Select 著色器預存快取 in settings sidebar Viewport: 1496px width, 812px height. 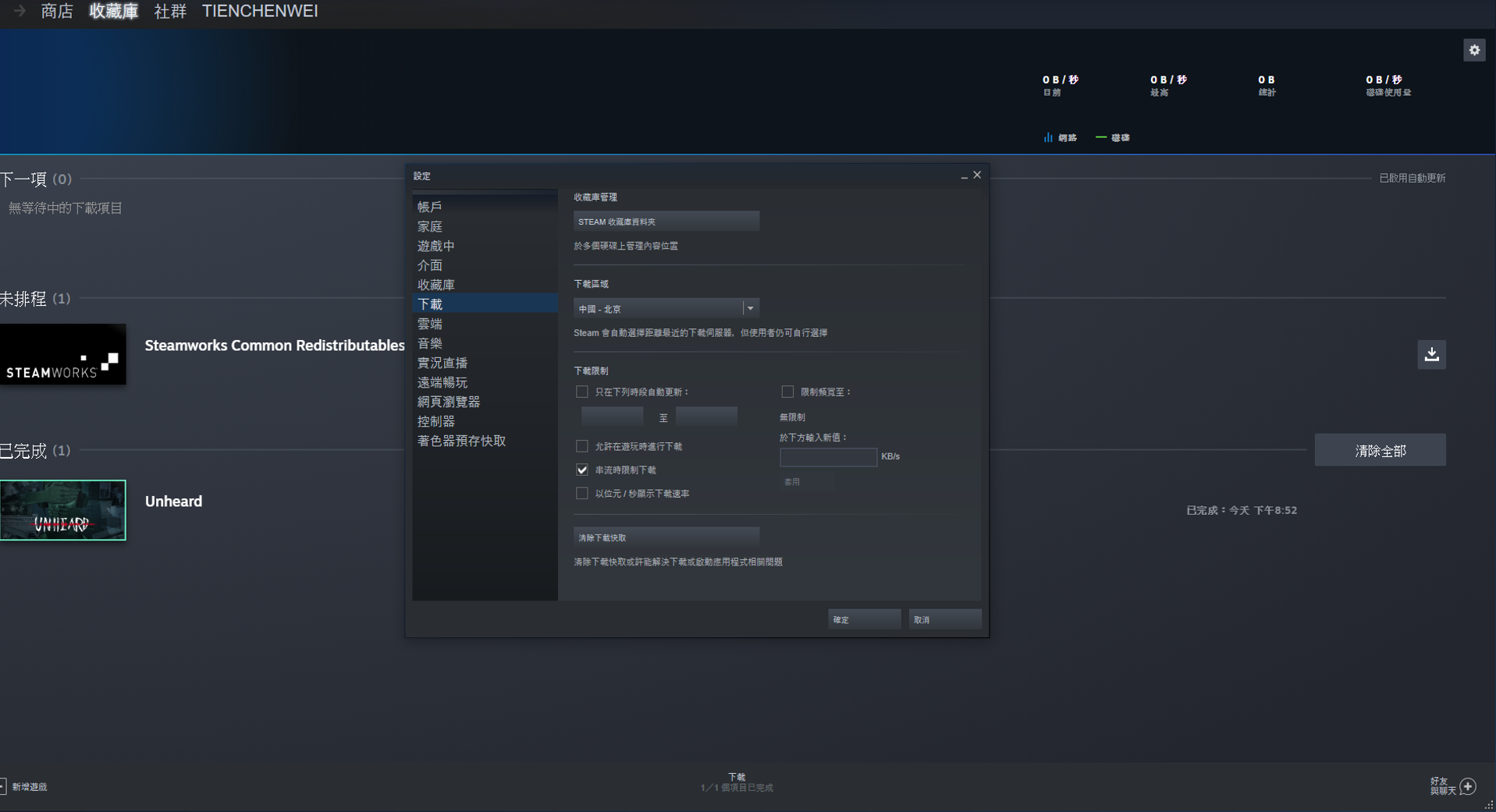click(x=485, y=441)
